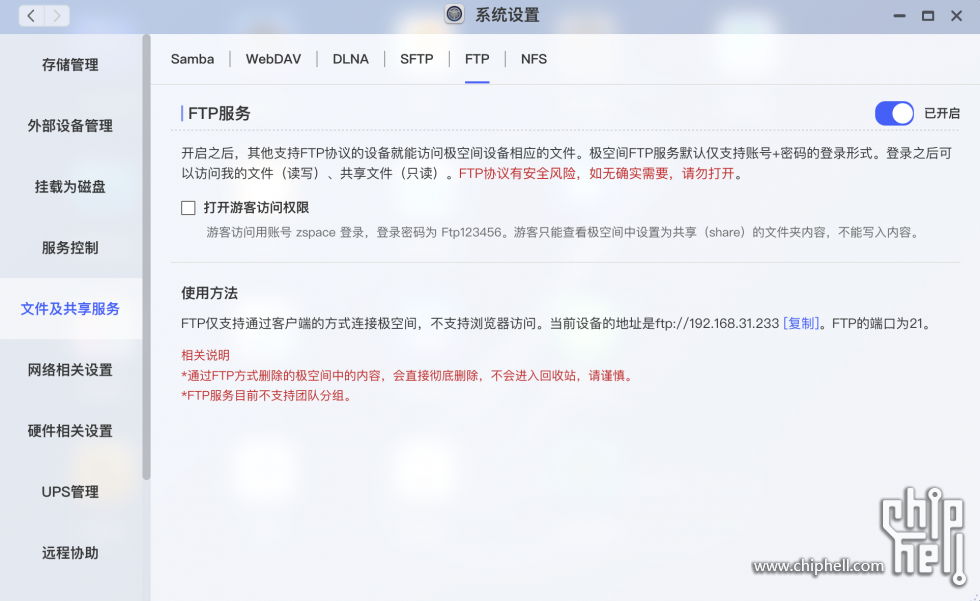Go forward with the right arrow button
The height and width of the screenshot is (601, 980).
pyautogui.click(x=57, y=16)
